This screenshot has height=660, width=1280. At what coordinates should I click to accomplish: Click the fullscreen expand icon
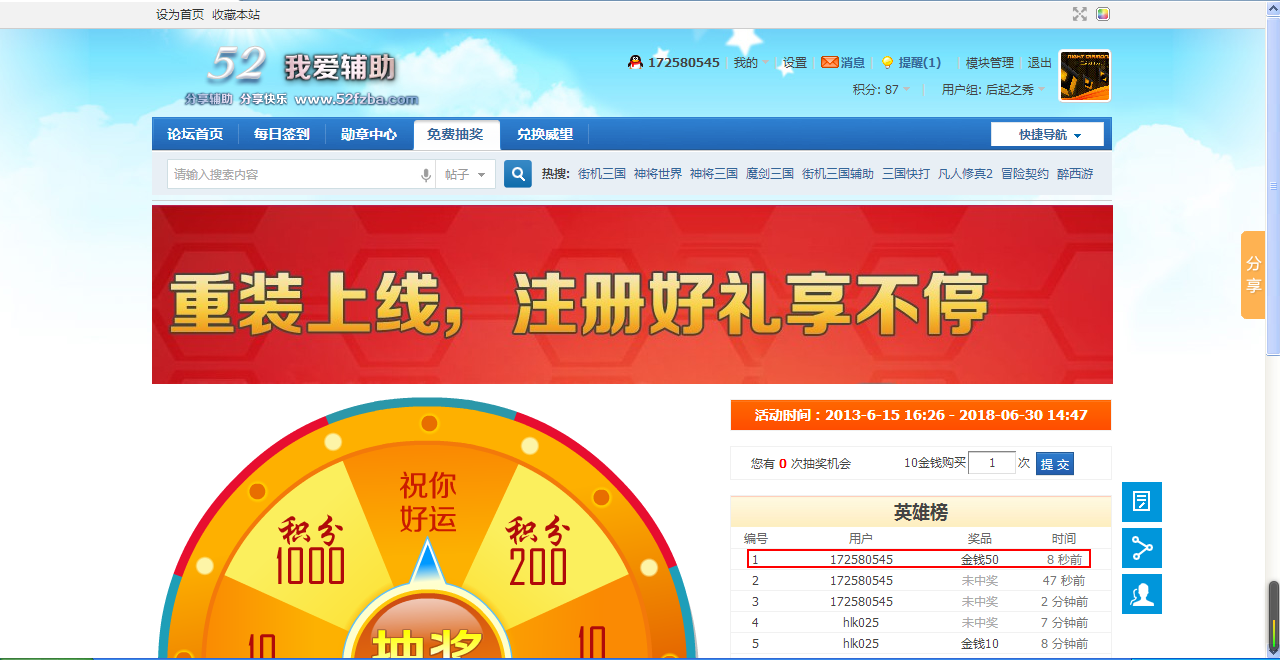(x=1080, y=14)
